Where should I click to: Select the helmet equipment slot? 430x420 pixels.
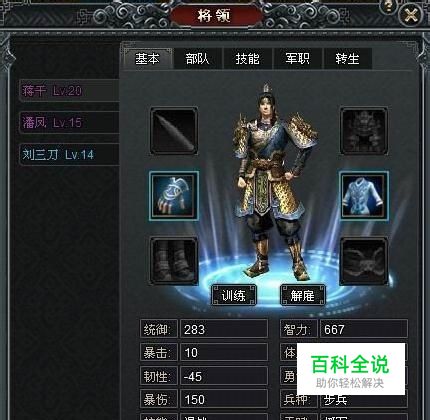[x=364, y=131]
